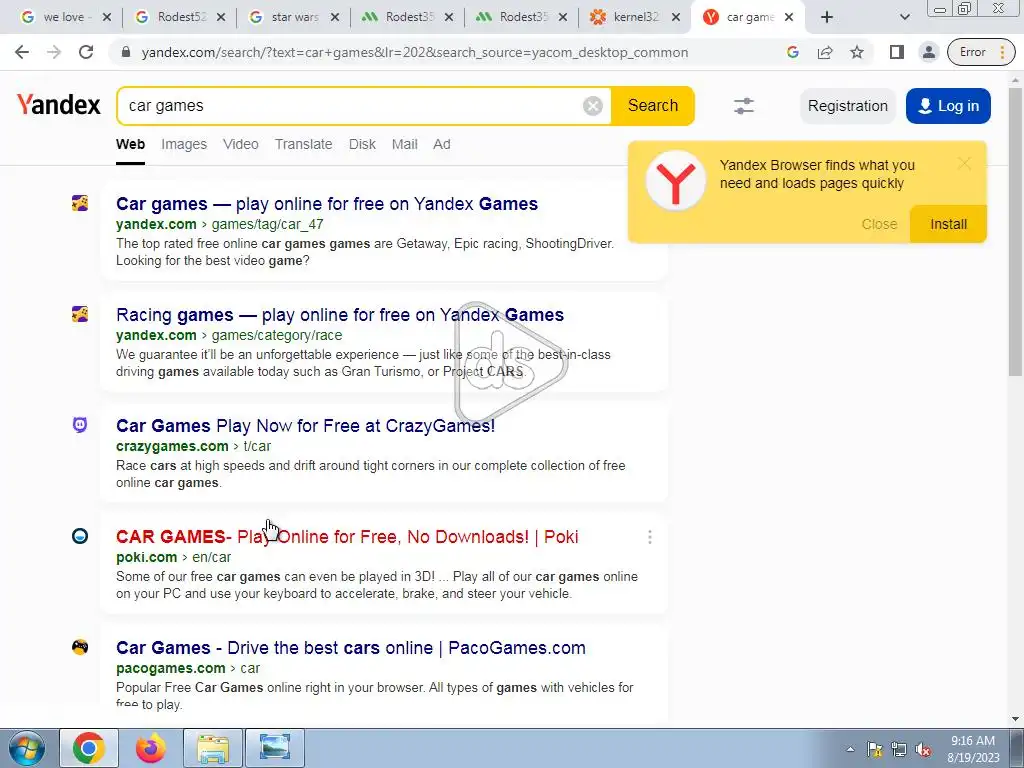Click the address bar URL
The image size is (1024, 768).
415,52
